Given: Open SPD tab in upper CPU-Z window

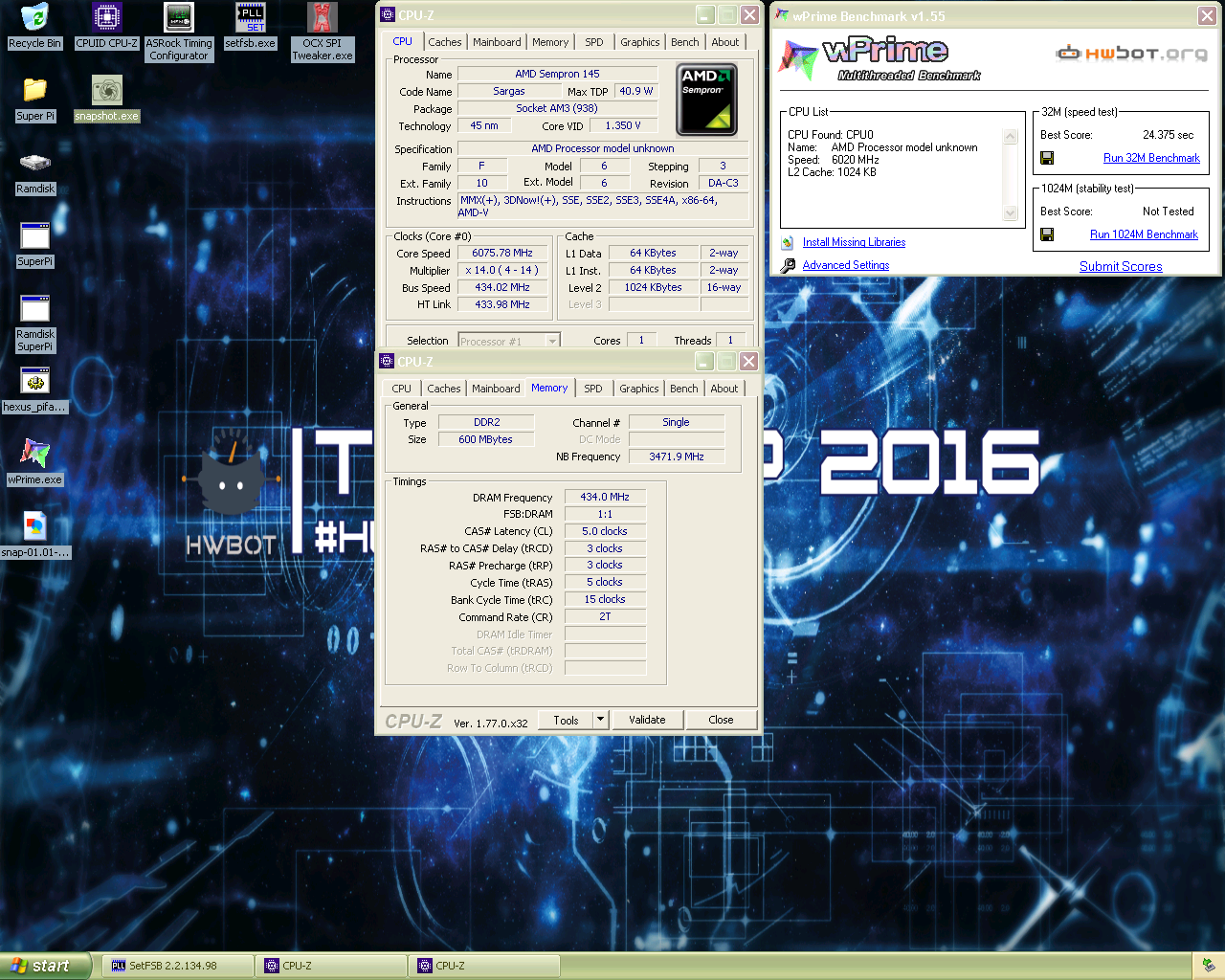Looking at the screenshot, I should 594,42.
